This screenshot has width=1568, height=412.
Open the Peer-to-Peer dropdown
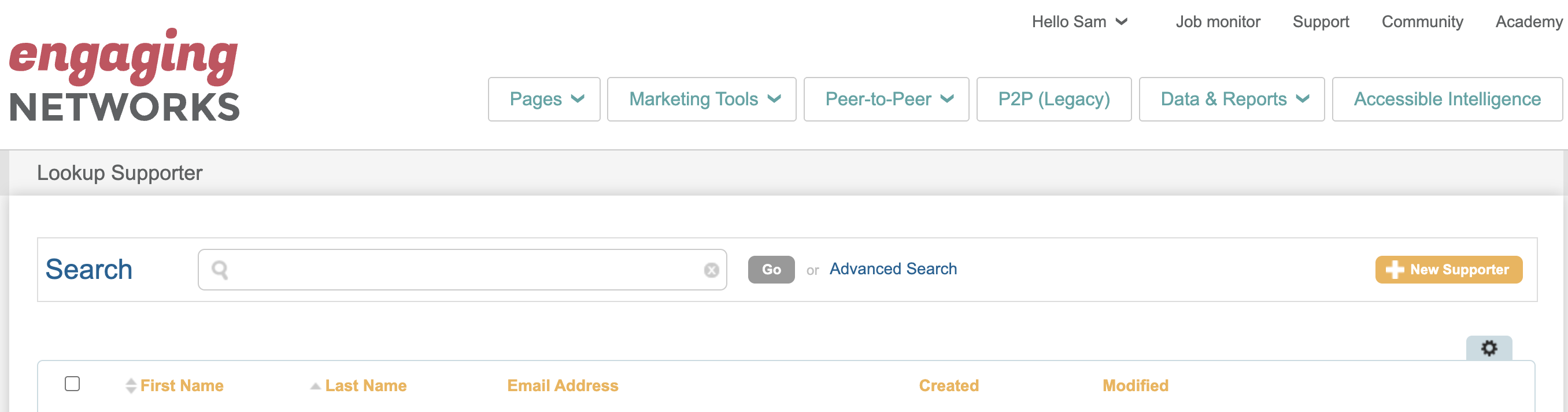[886, 100]
